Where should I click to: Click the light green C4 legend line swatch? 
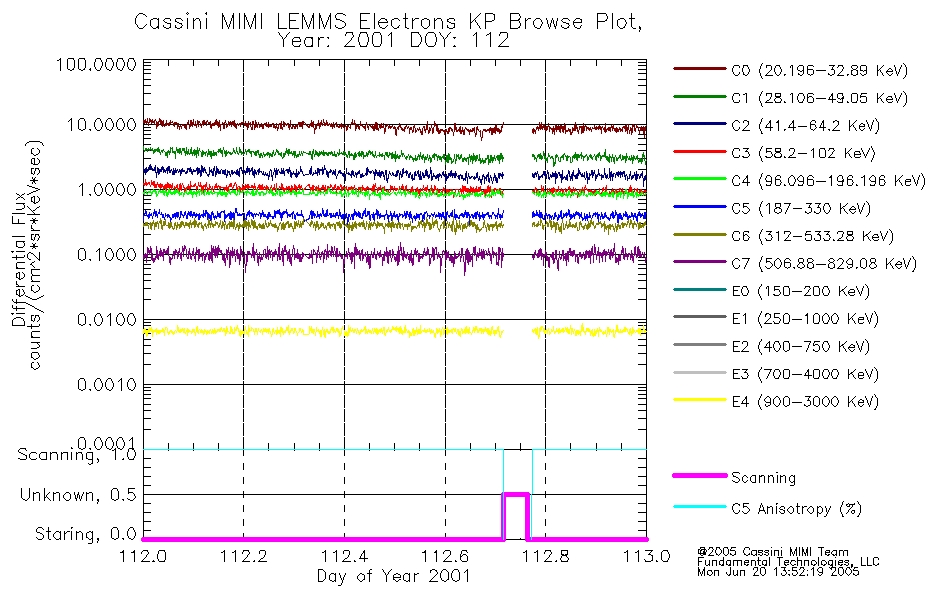[699, 179]
